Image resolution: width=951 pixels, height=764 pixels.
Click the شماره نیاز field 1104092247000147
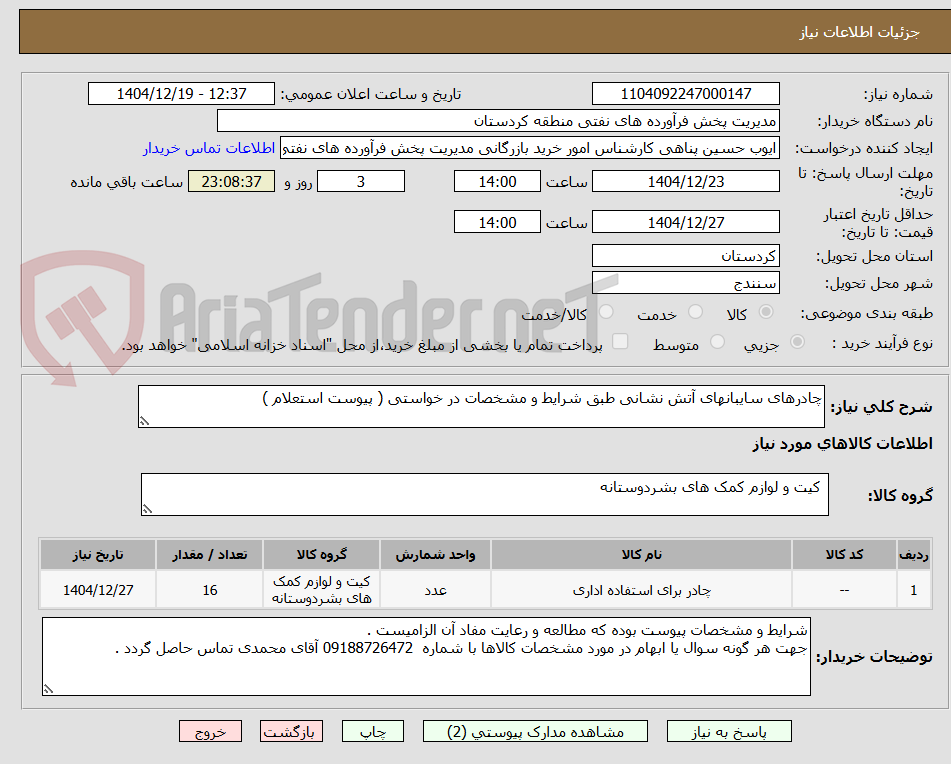click(685, 94)
